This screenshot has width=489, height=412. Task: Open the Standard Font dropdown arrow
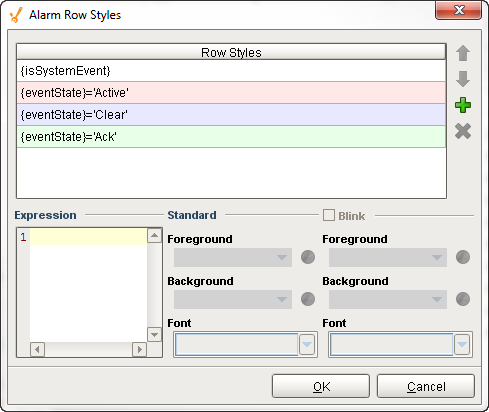tap(307, 344)
